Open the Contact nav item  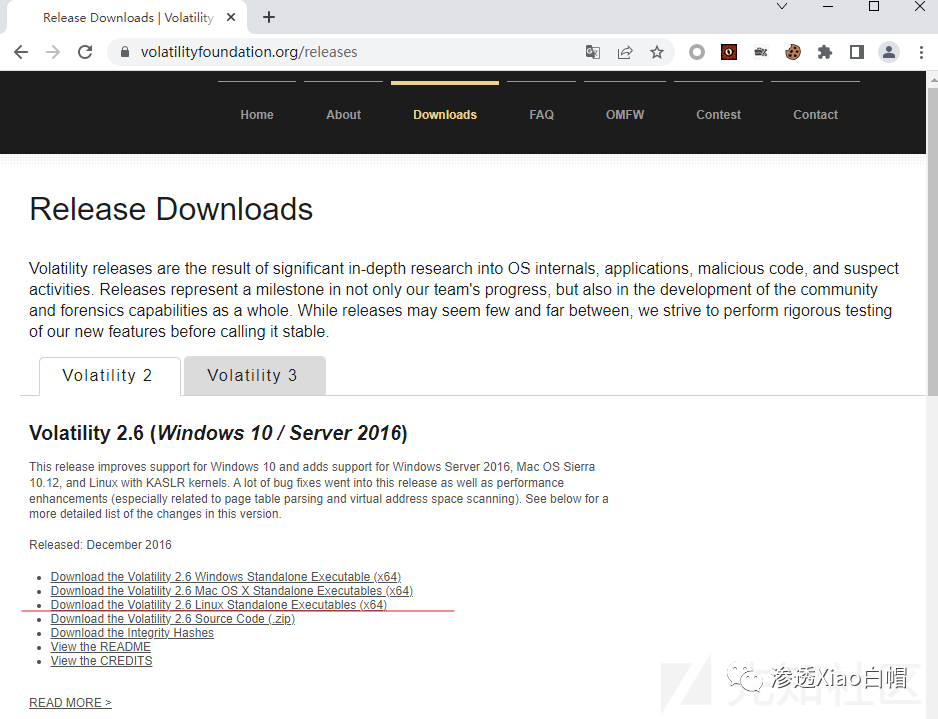tap(815, 114)
